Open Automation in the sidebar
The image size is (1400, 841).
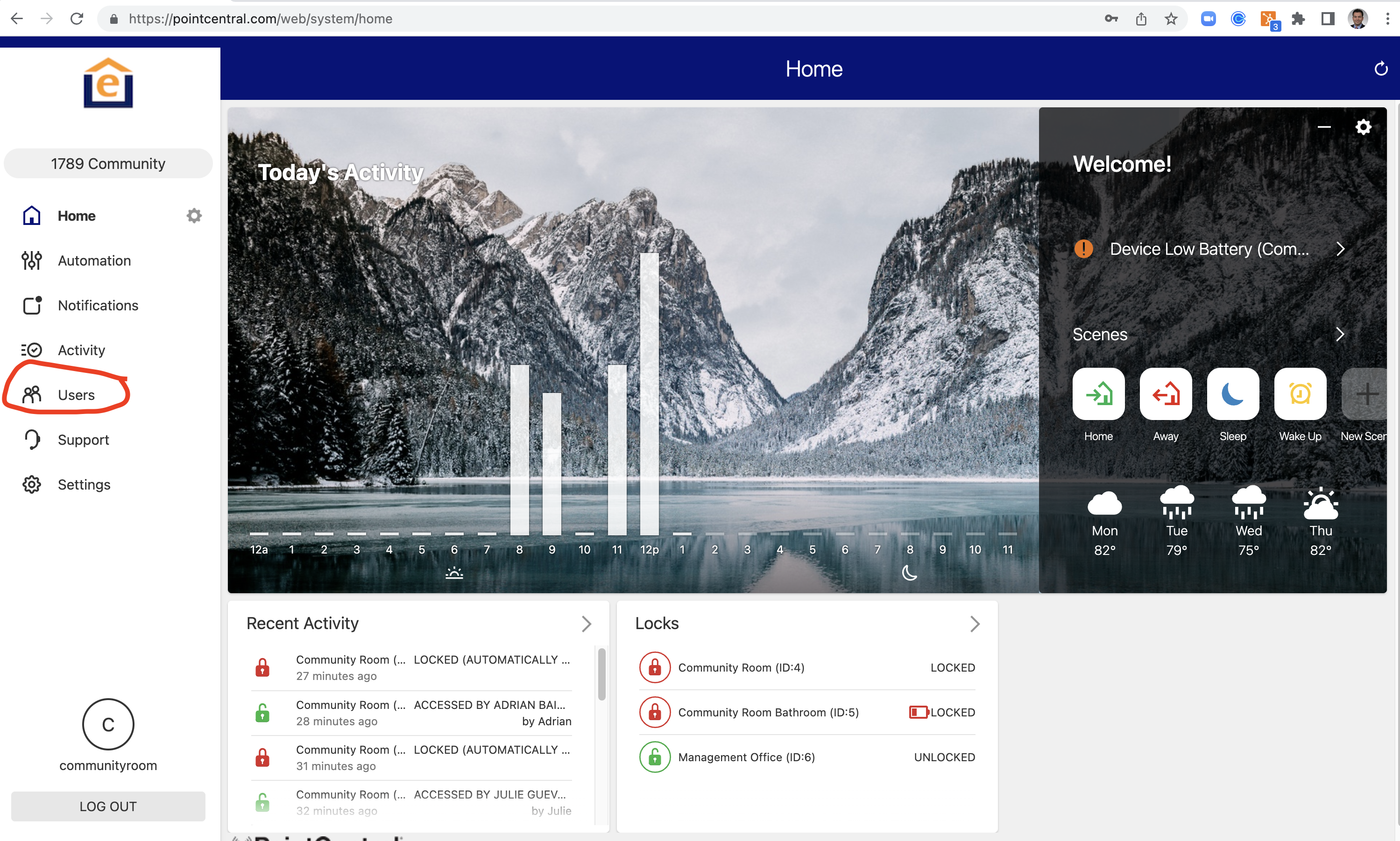94,260
